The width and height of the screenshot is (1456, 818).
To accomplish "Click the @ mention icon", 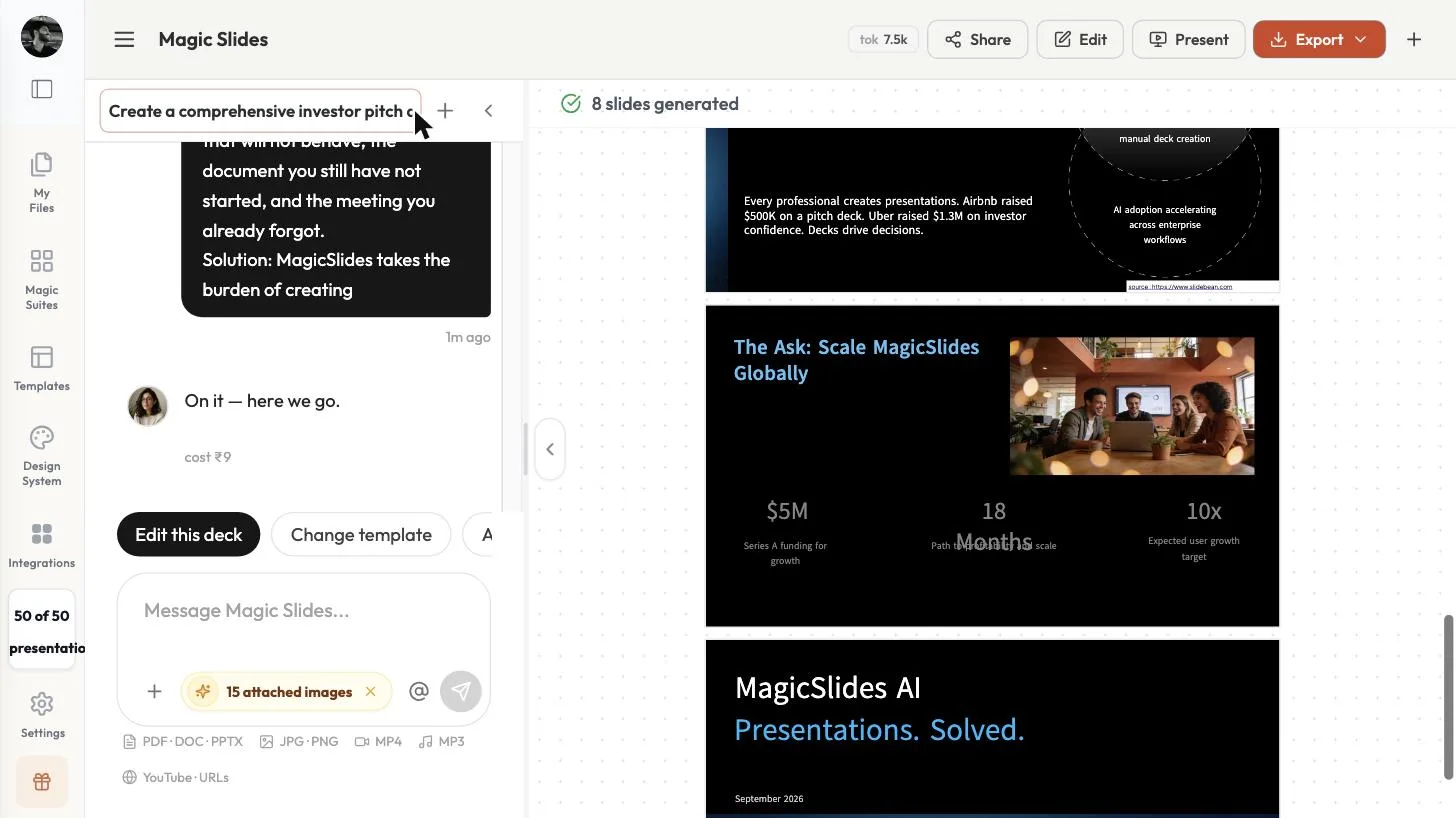I will click(x=419, y=691).
